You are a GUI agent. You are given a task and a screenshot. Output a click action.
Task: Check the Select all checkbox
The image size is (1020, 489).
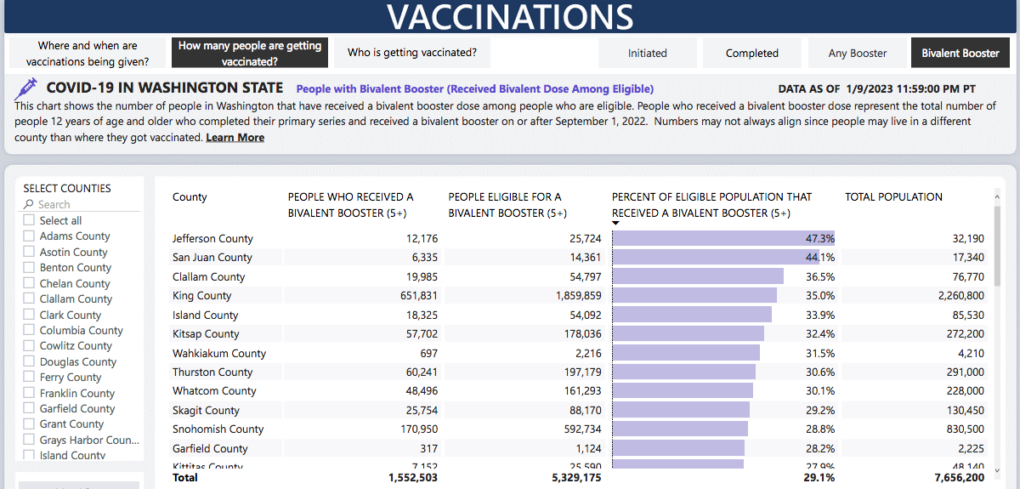pyautogui.click(x=29, y=221)
